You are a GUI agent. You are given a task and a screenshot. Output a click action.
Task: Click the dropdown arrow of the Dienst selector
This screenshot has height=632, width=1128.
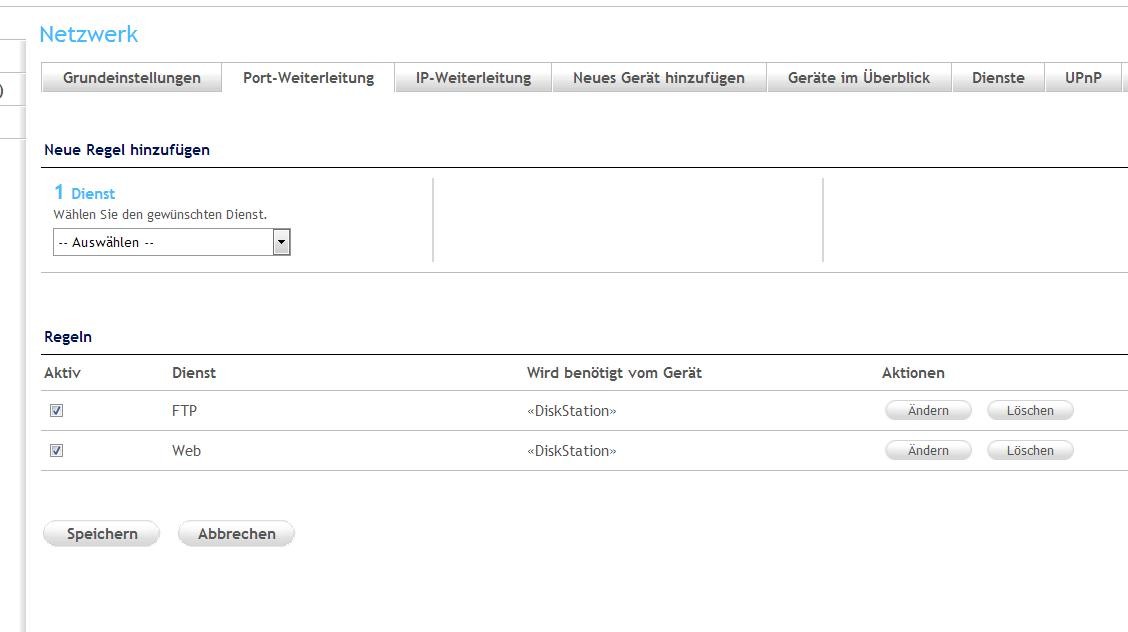click(x=281, y=242)
